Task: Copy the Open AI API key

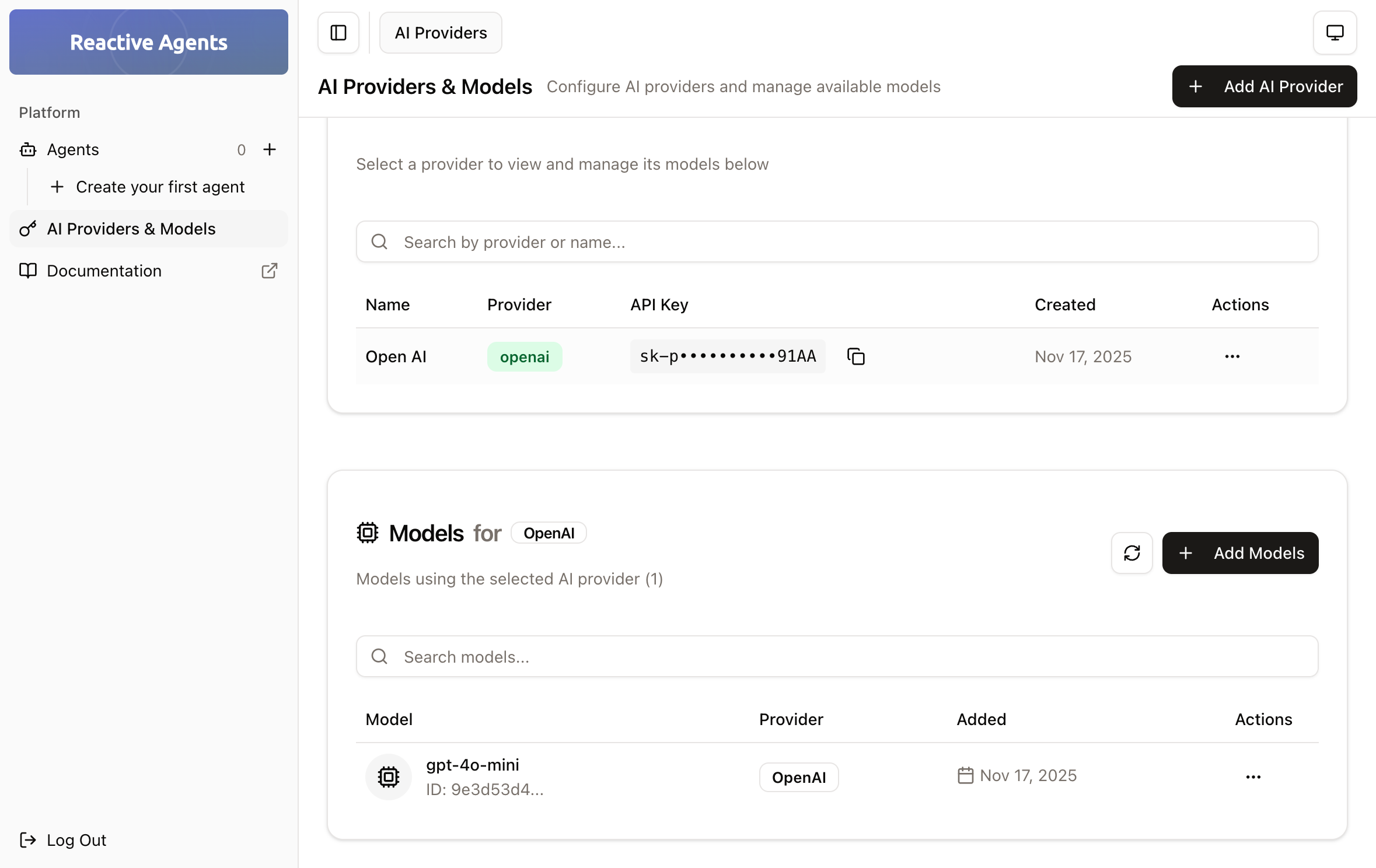Action: (855, 356)
